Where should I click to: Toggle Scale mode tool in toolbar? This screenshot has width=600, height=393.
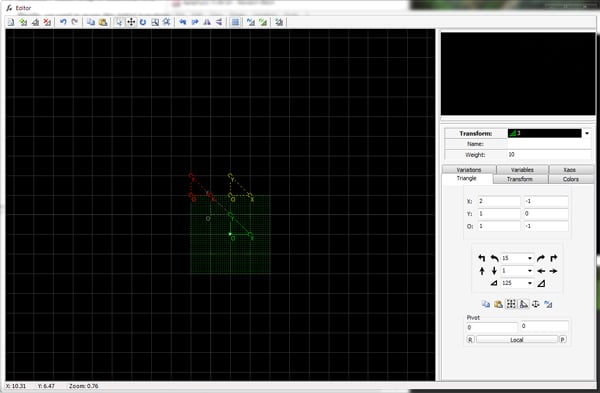point(155,22)
